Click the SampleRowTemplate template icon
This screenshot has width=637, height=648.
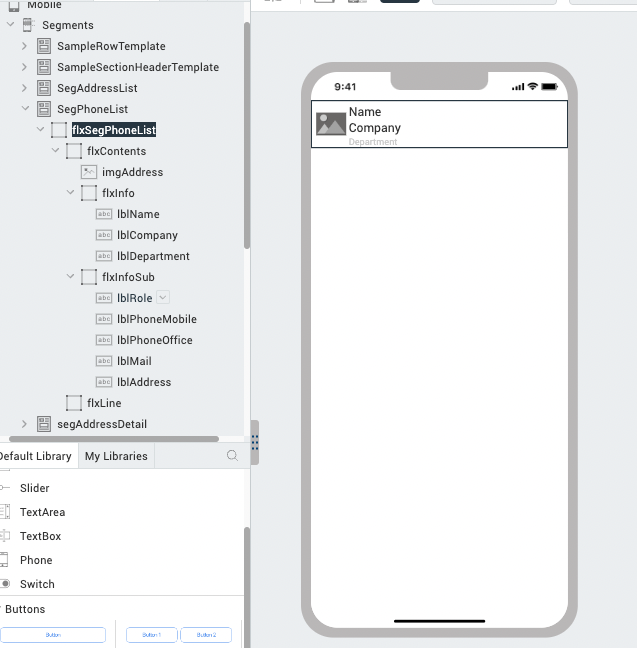(44, 46)
